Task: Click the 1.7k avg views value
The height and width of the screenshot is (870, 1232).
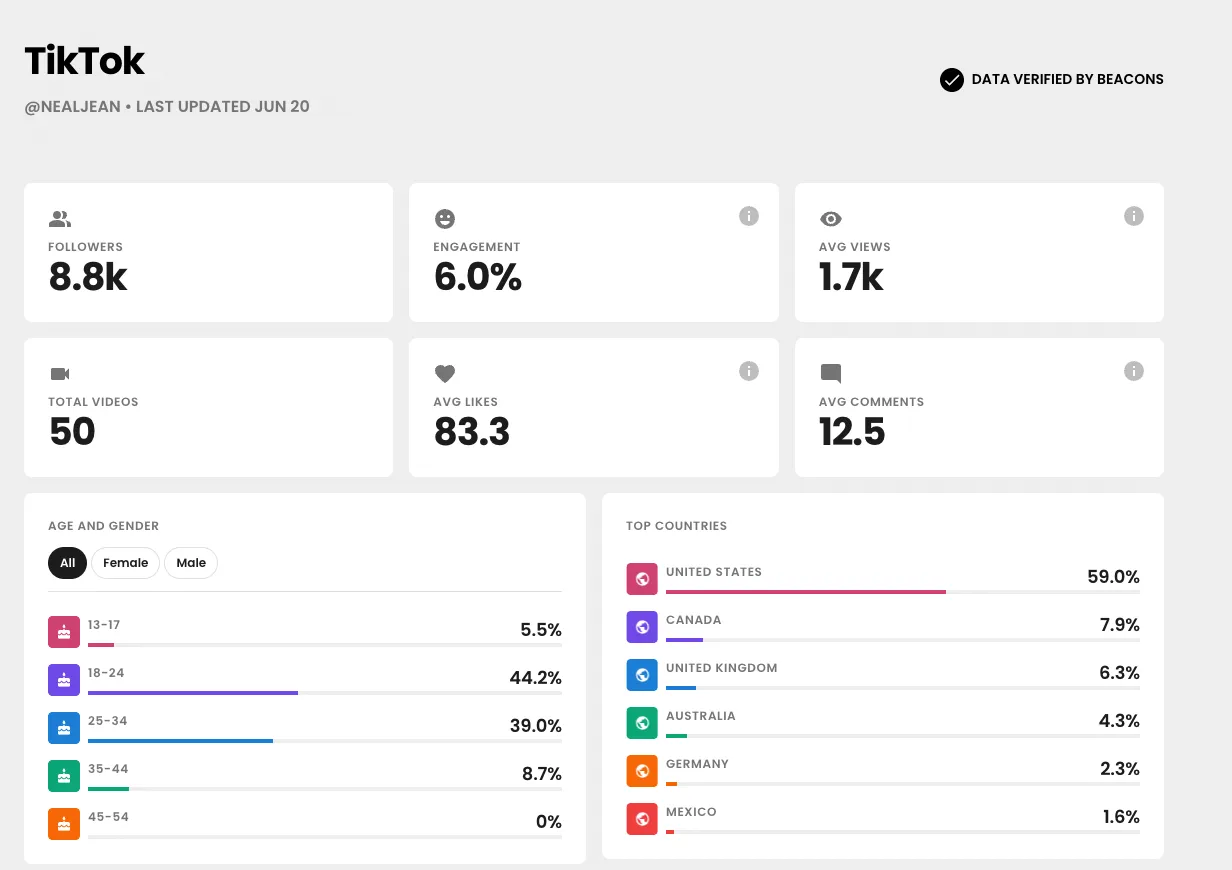Action: 851,277
